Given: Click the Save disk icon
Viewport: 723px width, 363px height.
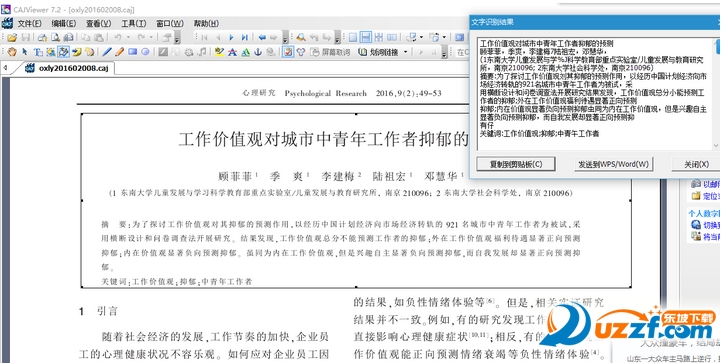Looking at the screenshot, I should 26,37.
